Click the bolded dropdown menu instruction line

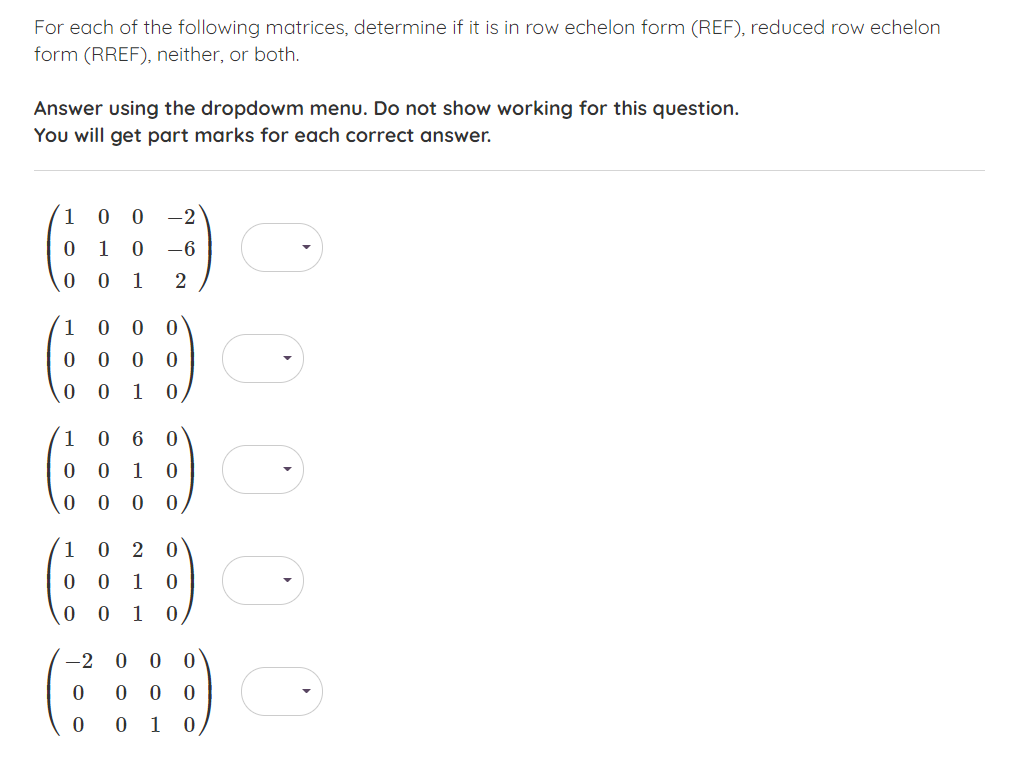click(386, 108)
